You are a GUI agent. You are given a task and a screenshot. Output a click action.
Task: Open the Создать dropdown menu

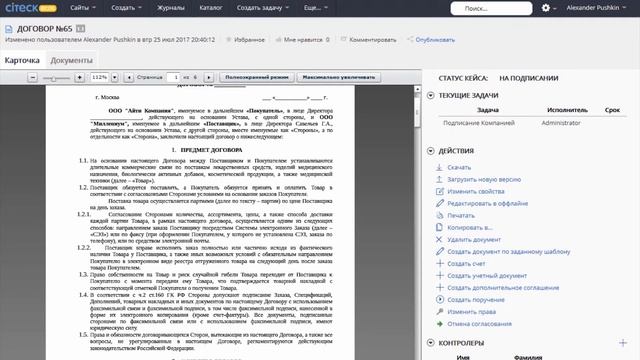tap(127, 8)
